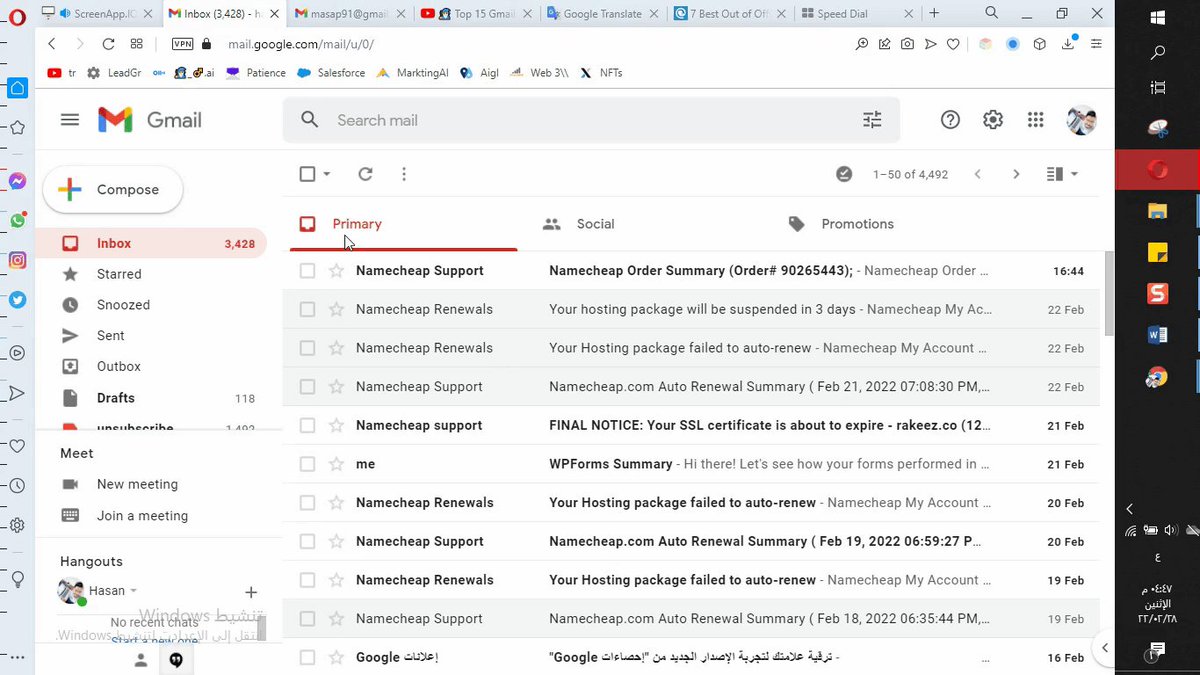Open Instagram in Opera sidebar
1200x675 pixels.
pyautogui.click(x=17, y=260)
